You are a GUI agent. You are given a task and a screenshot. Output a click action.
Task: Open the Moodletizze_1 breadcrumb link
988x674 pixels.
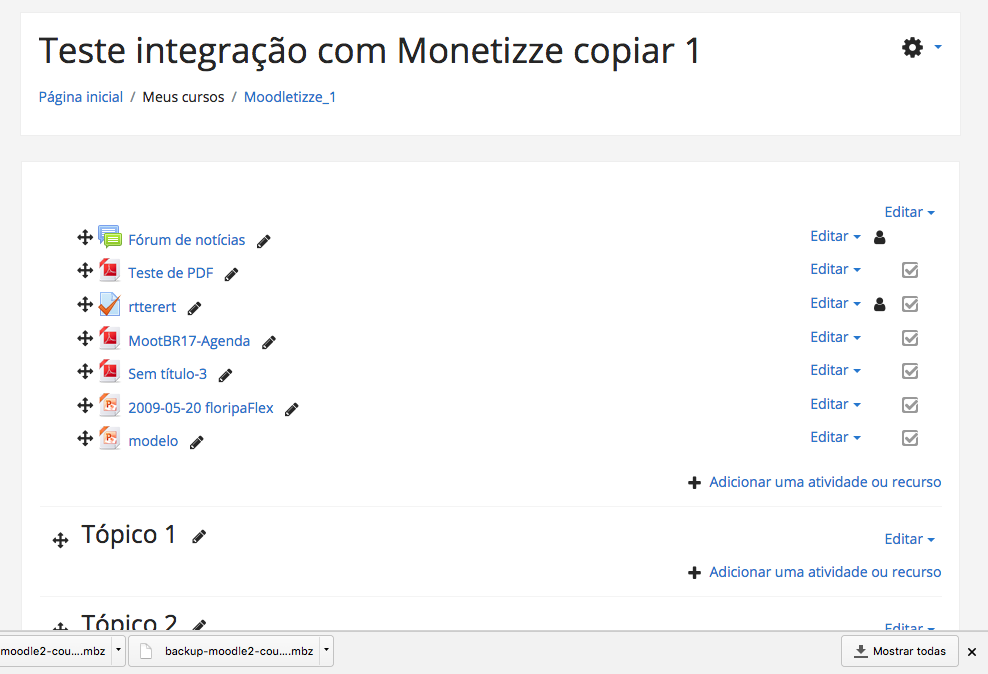(x=290, y=97)
